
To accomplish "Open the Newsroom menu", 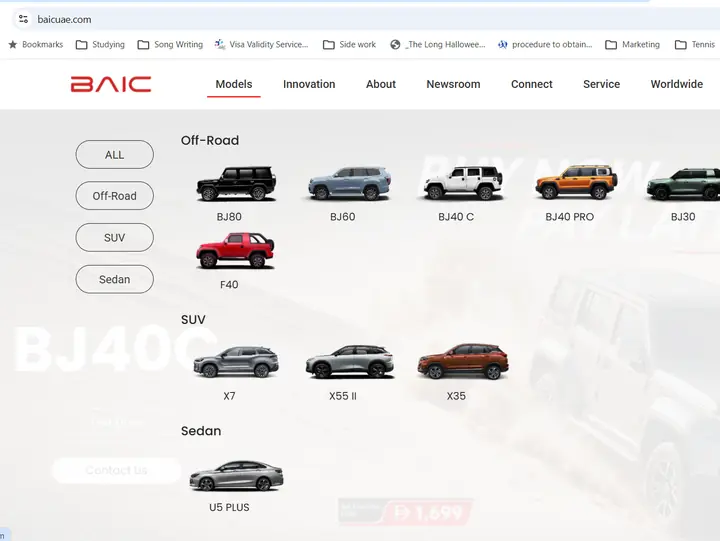I will [x=453, y=84].
